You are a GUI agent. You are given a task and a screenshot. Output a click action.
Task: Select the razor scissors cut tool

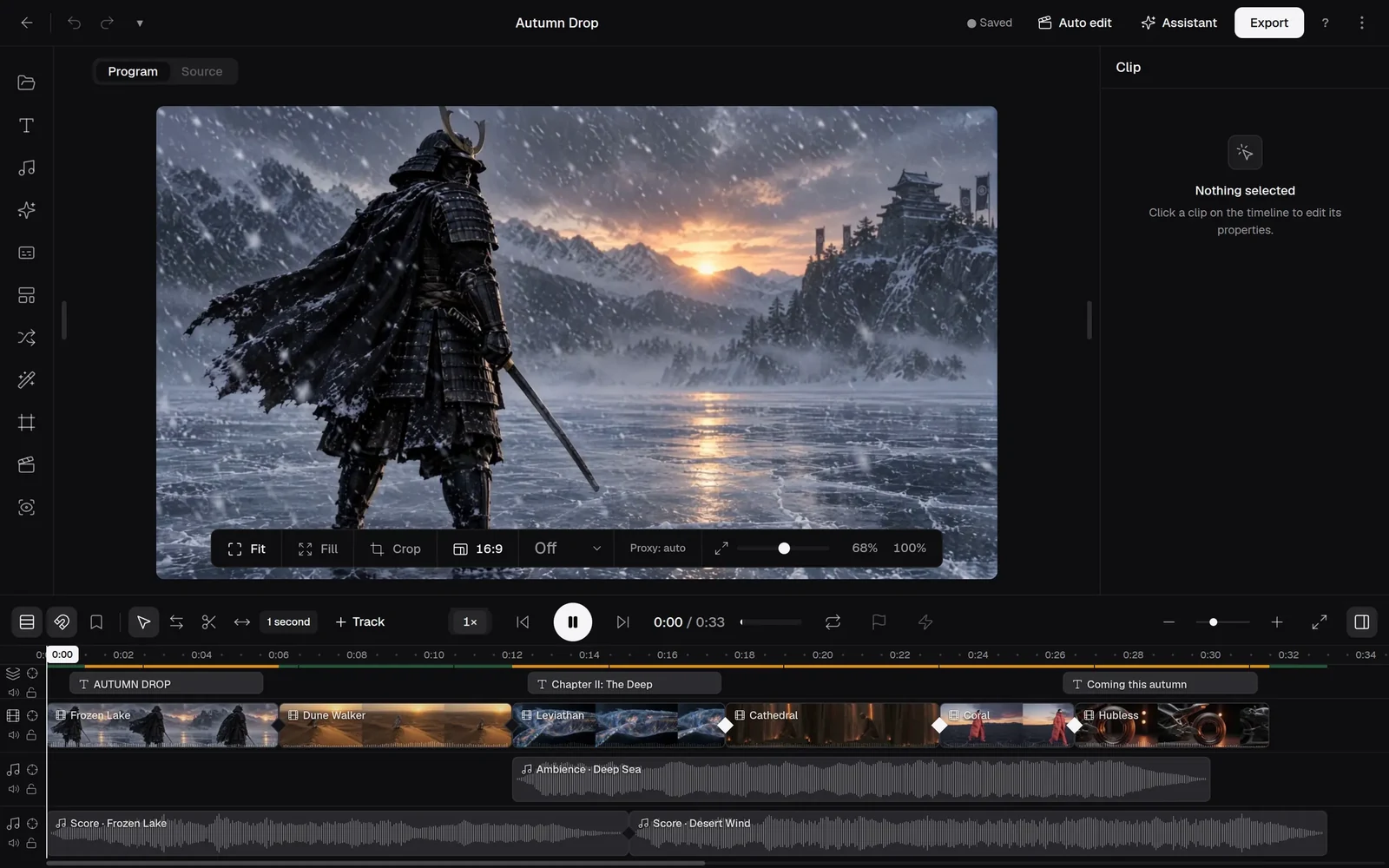click(x=208, y=621)
